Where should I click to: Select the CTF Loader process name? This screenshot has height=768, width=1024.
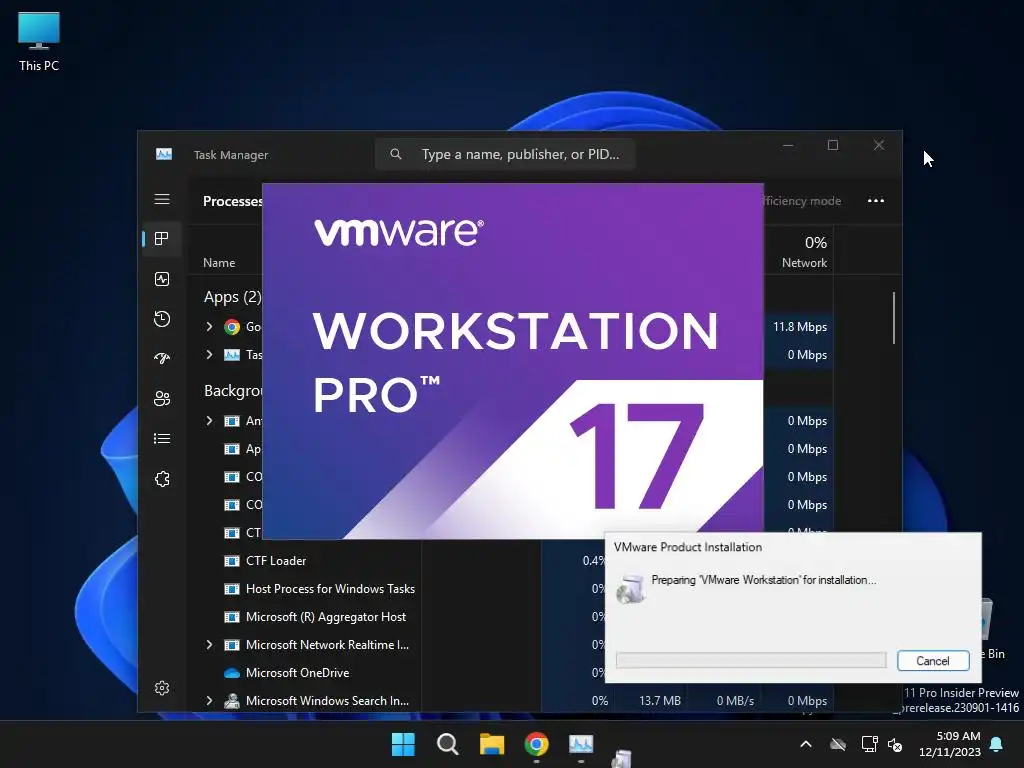click(x=276, y=560)
